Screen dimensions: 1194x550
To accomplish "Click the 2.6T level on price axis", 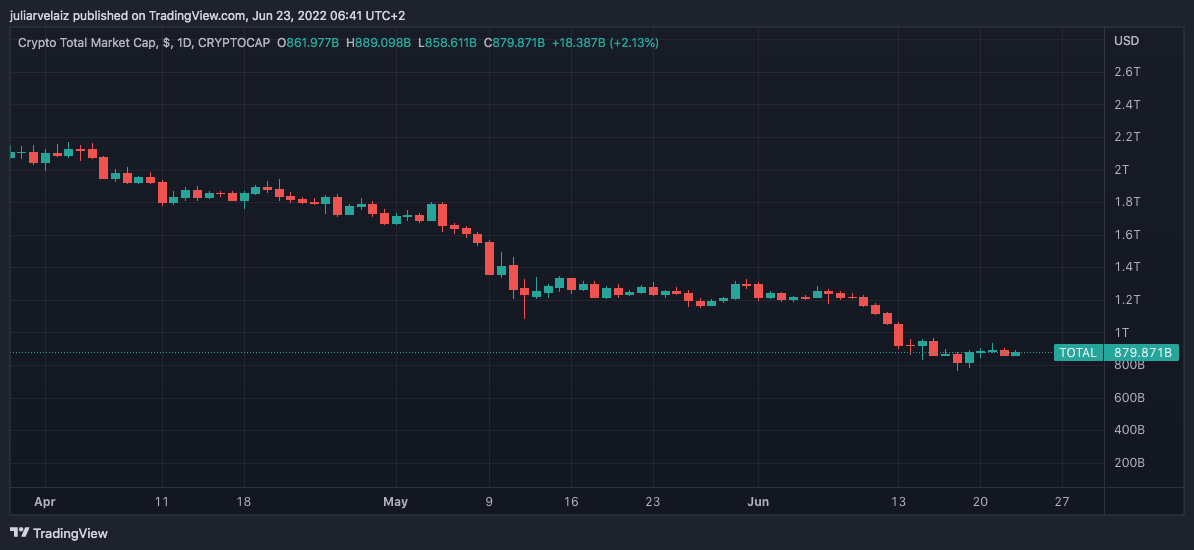I will pyautogui.click(x=1127, y=72).
